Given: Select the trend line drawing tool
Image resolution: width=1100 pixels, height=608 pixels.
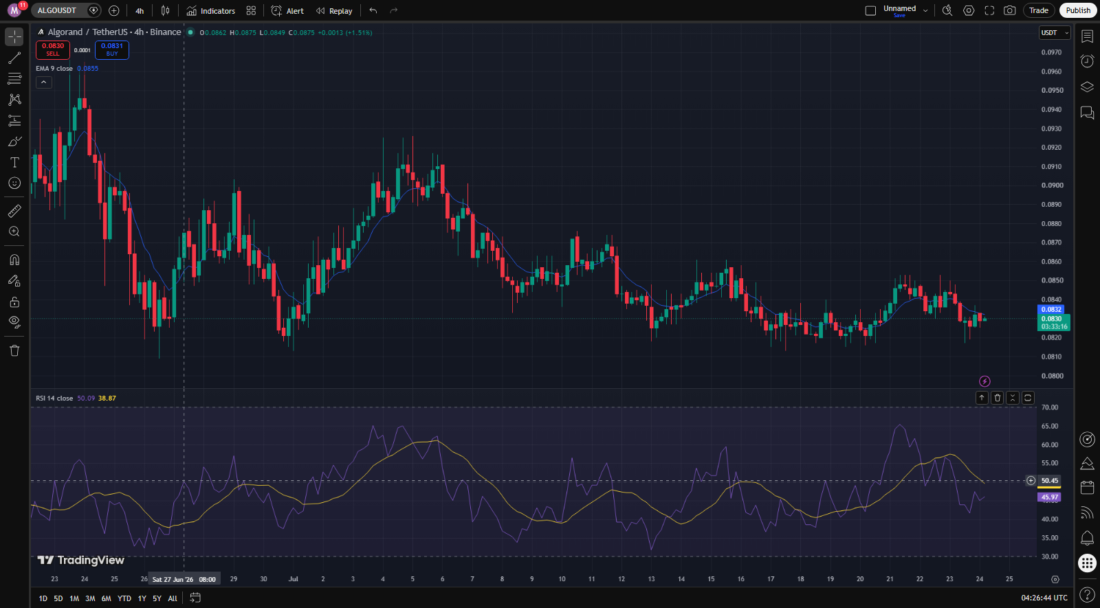Looking at the screenshot, I should (15, 58).
